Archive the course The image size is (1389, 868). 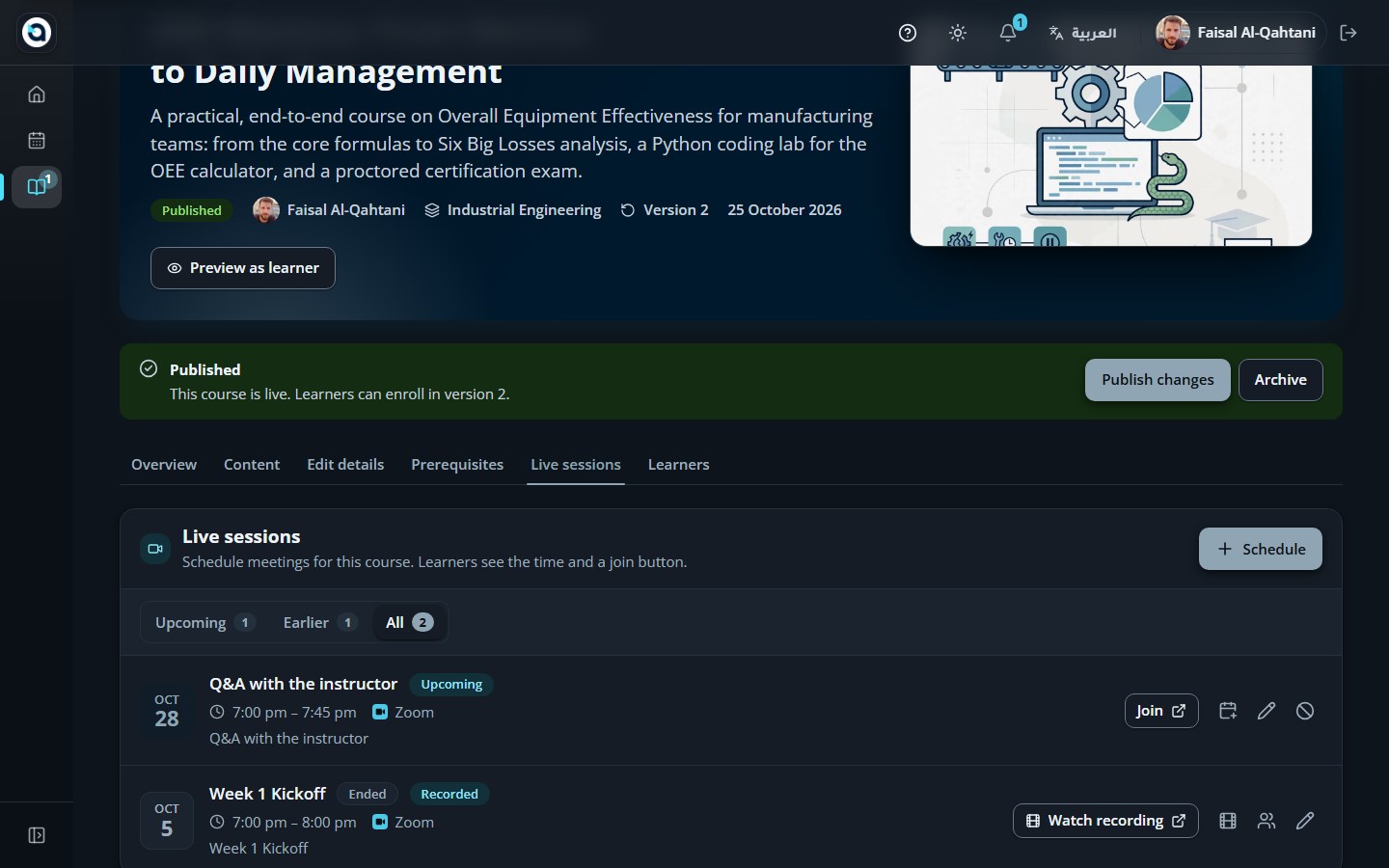1281,380
